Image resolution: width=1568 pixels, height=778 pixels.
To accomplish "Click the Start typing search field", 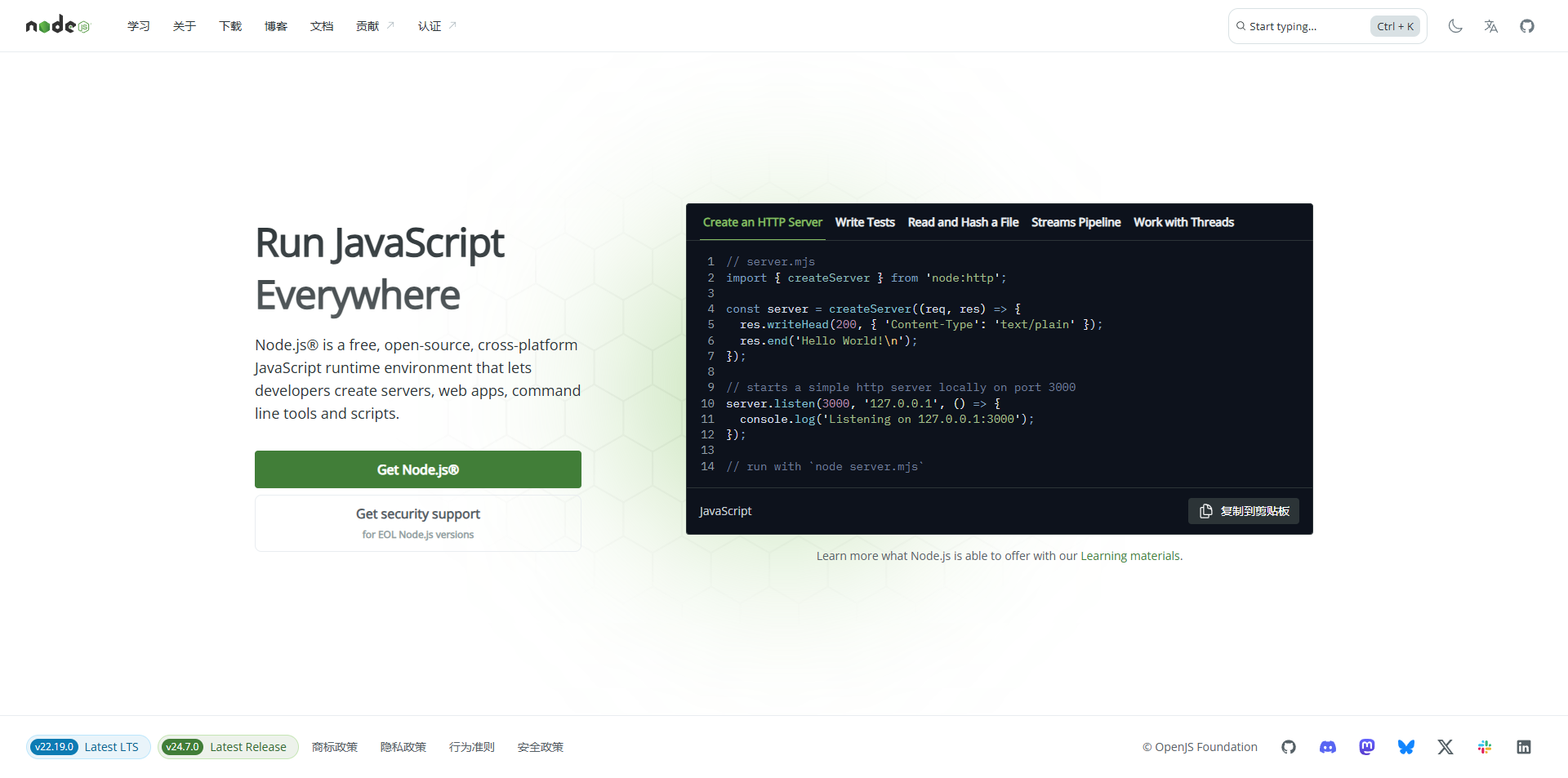I will pyautogui.click(x=1327, y=26).
